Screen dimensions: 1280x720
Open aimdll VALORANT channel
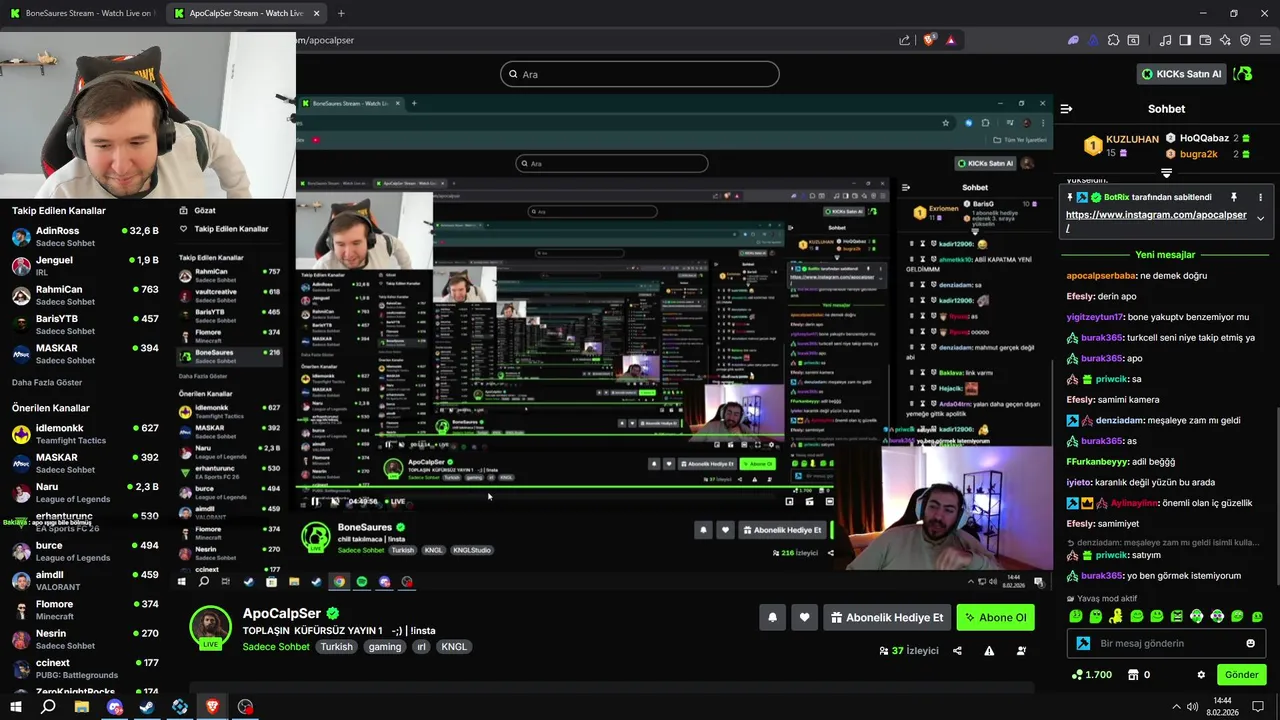tap(85, 580)
